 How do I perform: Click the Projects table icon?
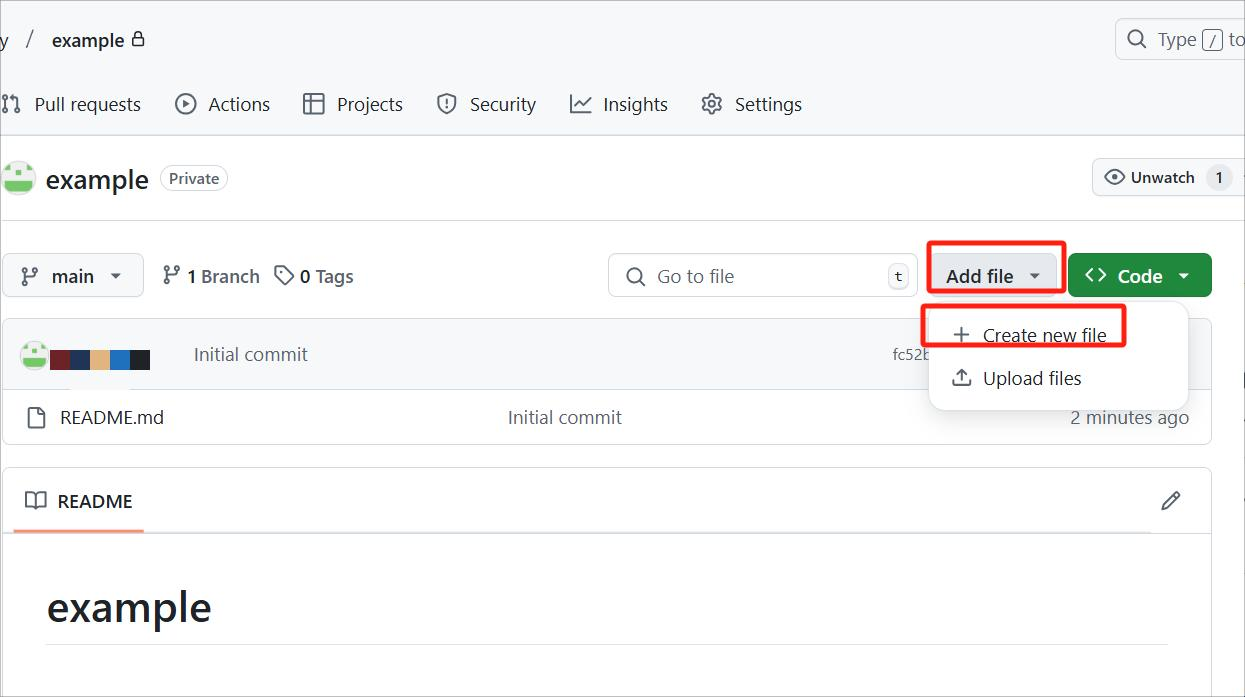point(314,104)
